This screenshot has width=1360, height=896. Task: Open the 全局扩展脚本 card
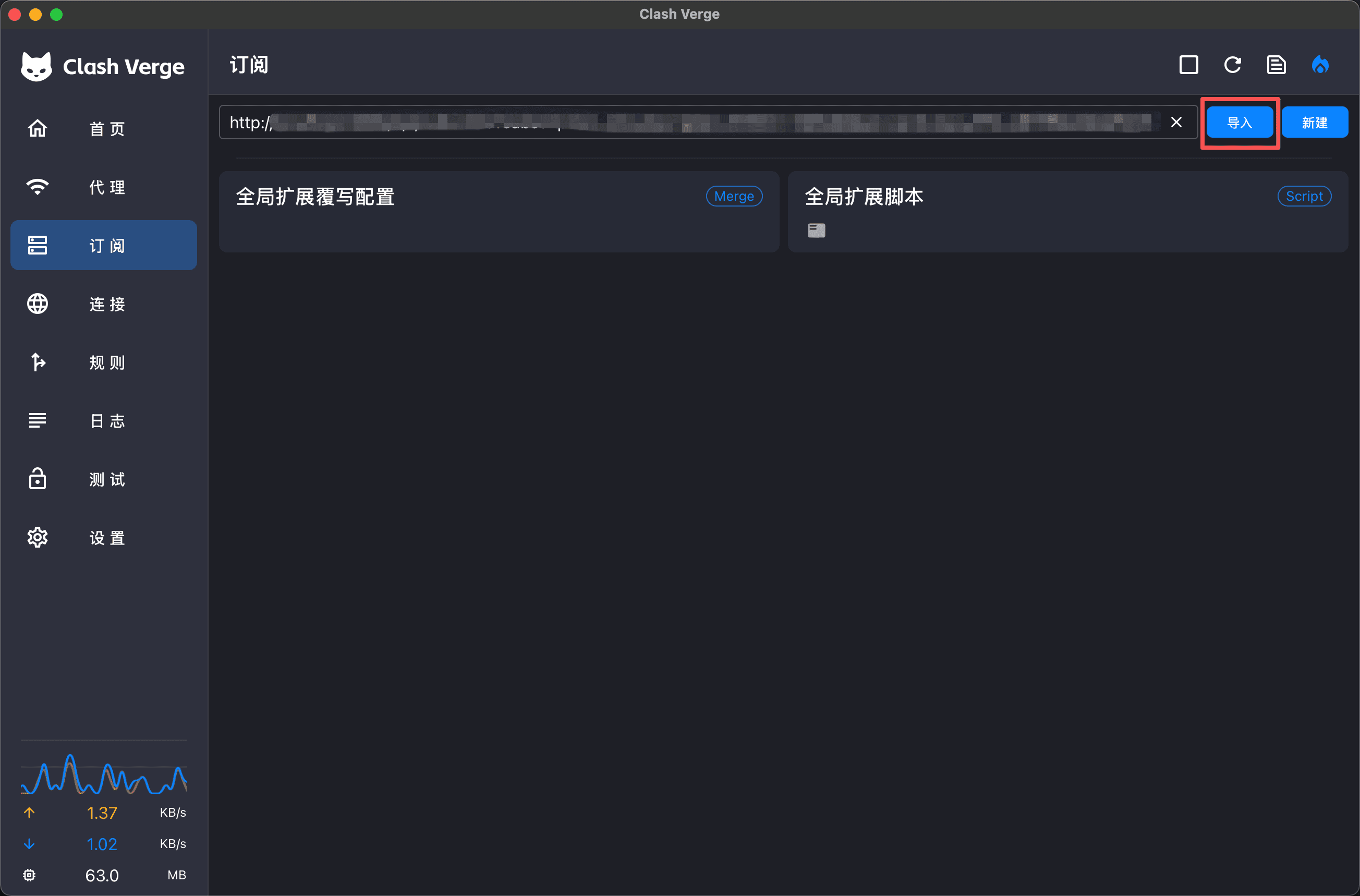point(1068,211)
